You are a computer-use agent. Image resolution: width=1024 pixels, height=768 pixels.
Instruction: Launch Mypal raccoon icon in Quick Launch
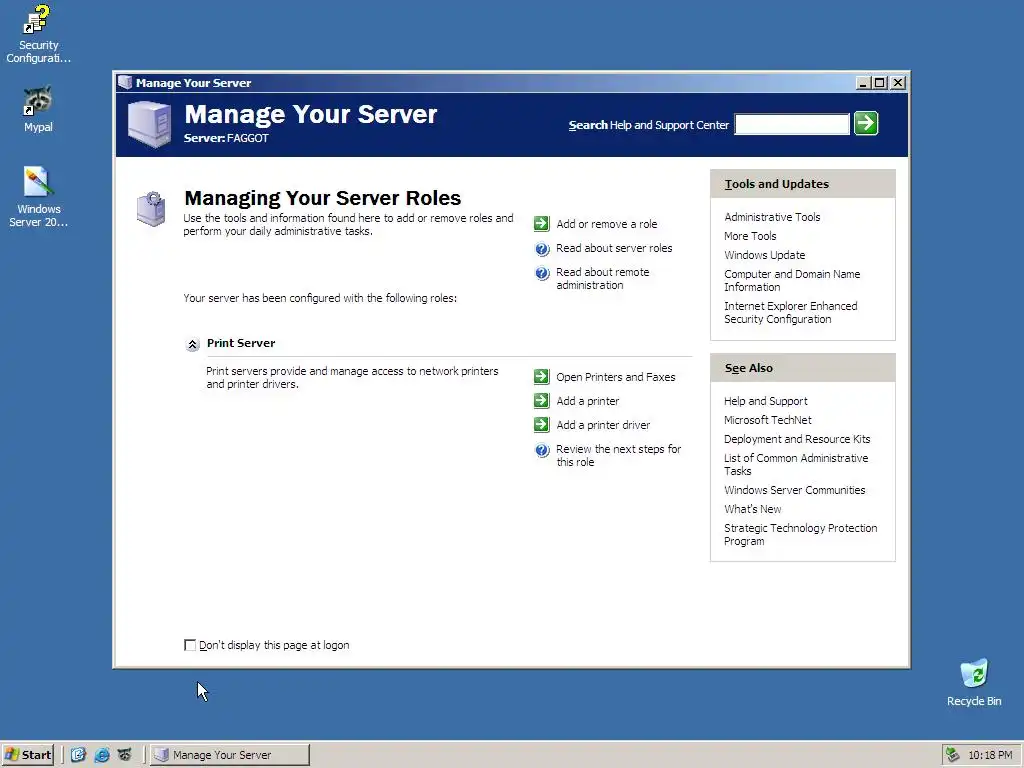(x=125, y=755)
